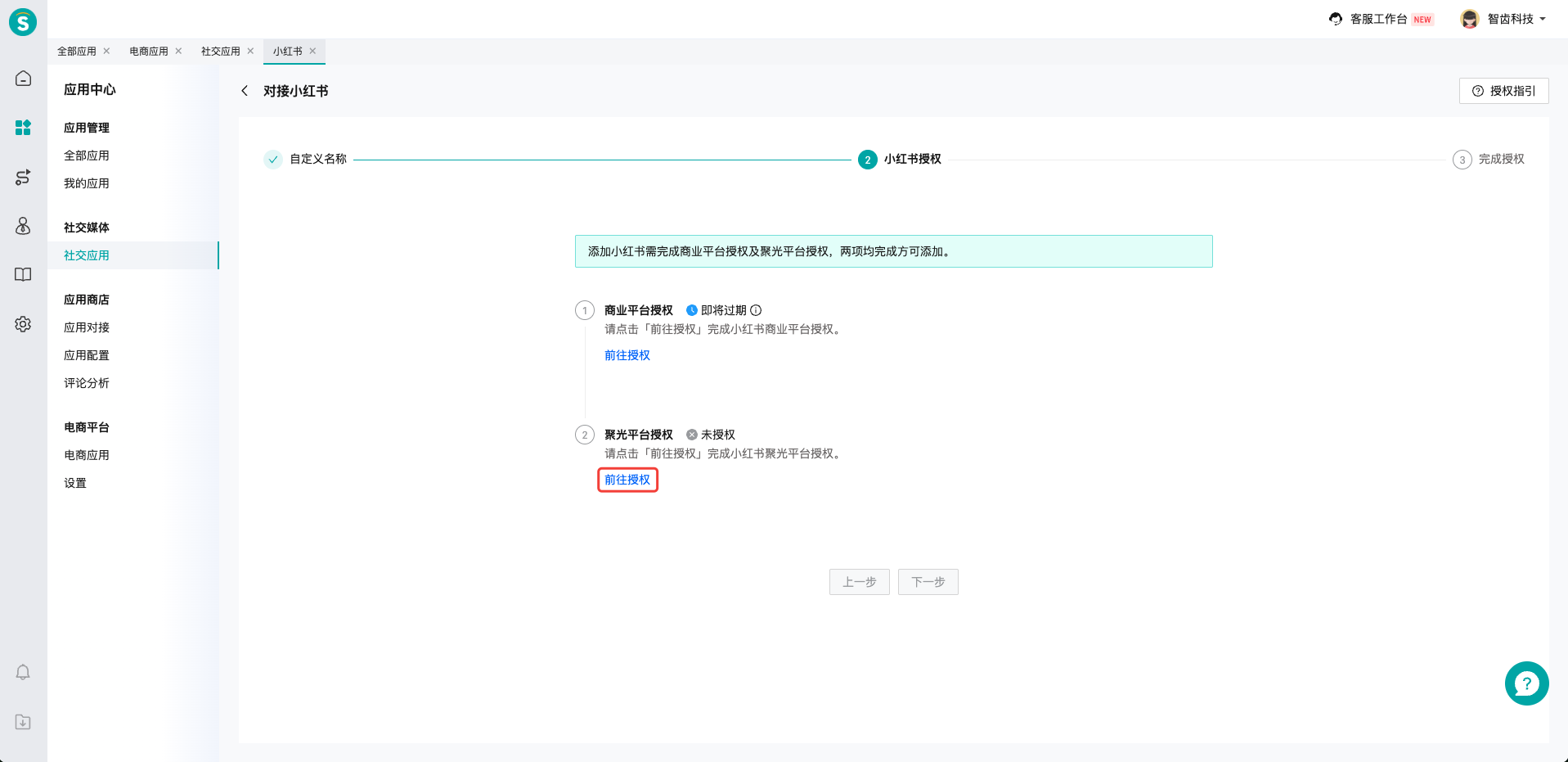The image size is (1568, 762).
Task: Select 社交应用 in the sidebar
Action: click(x=133, y=255)
